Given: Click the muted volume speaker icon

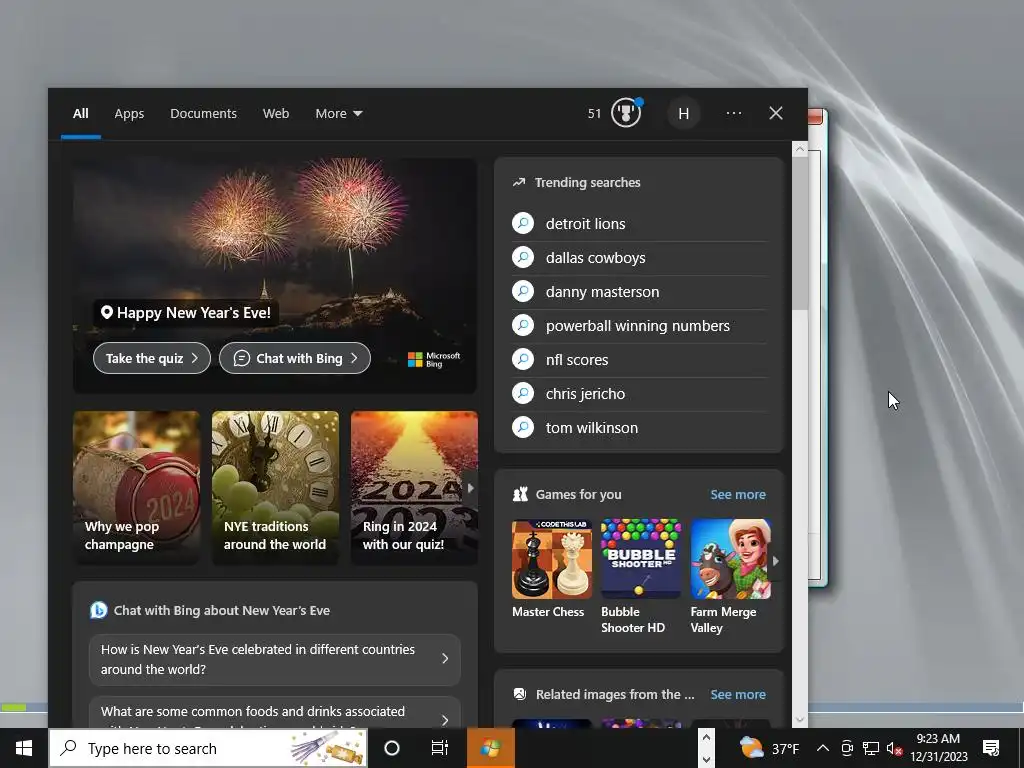Looking at the screenshot, I should [894, 748].
